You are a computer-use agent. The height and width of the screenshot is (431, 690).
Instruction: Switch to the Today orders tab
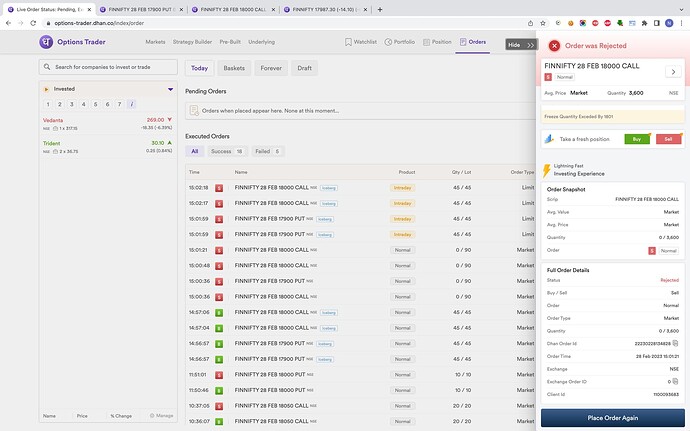[199, 68]
